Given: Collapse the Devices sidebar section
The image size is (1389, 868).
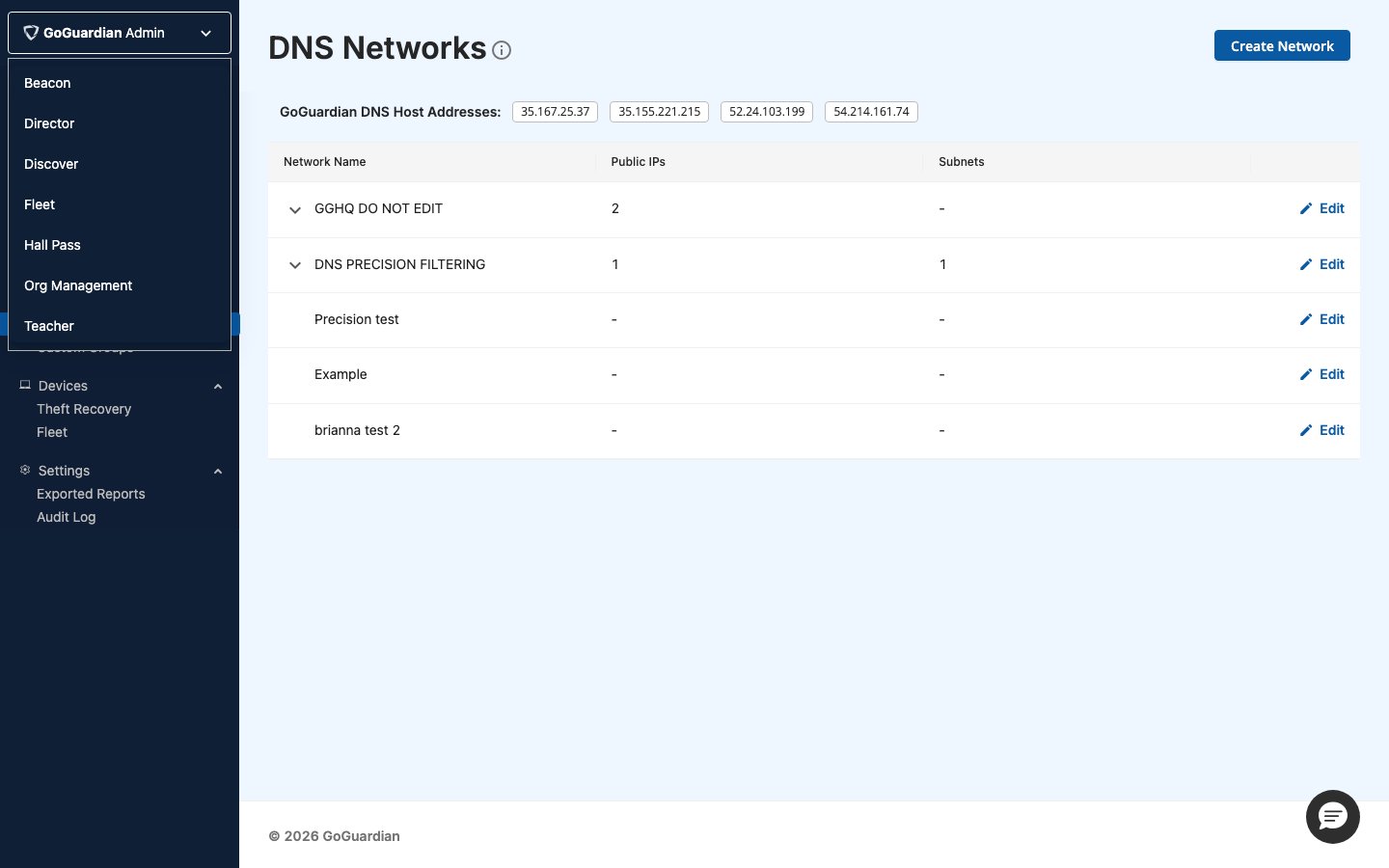Looking at the screenshot, I should point(218,386).
